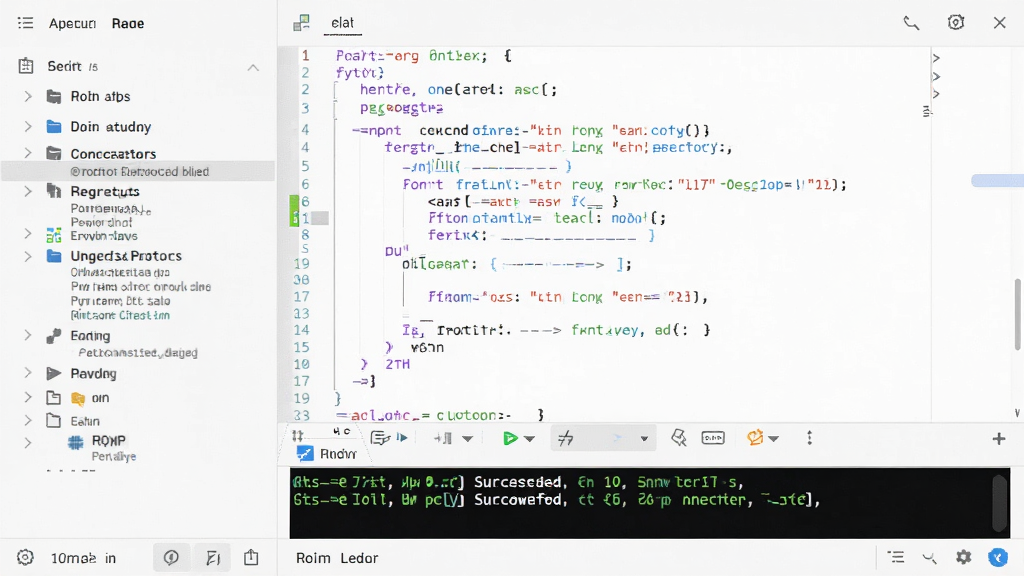Expand the Pavdng node arrow

click(x=28, y=373)
